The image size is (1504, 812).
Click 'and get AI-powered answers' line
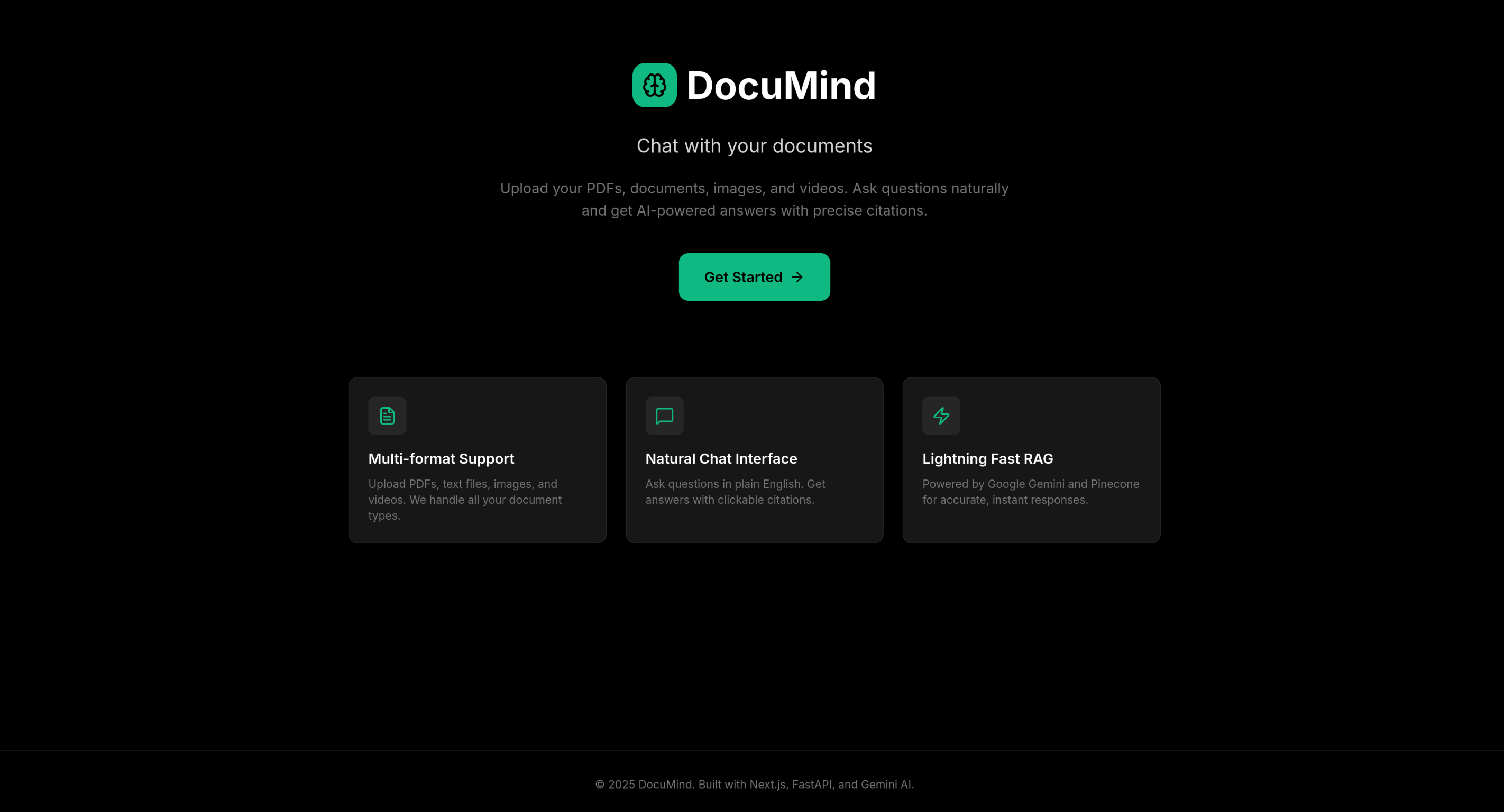tap(754, 211)
